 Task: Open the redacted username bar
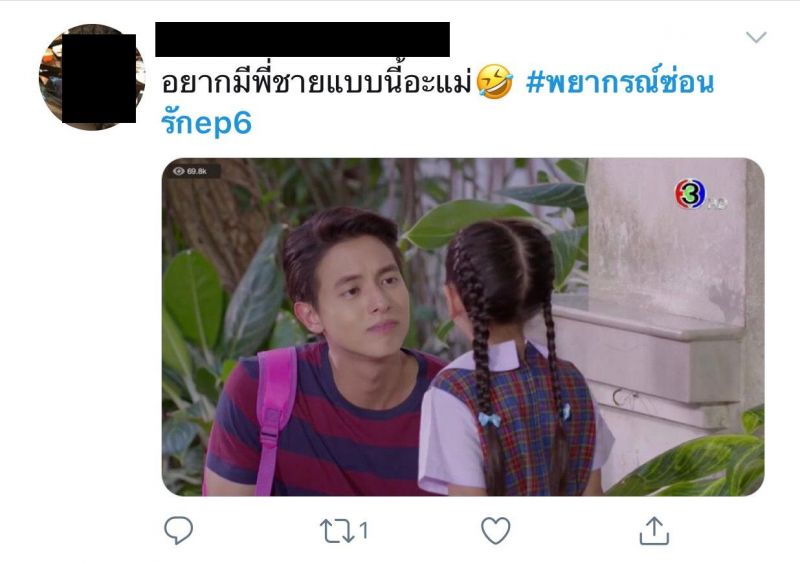302,39
